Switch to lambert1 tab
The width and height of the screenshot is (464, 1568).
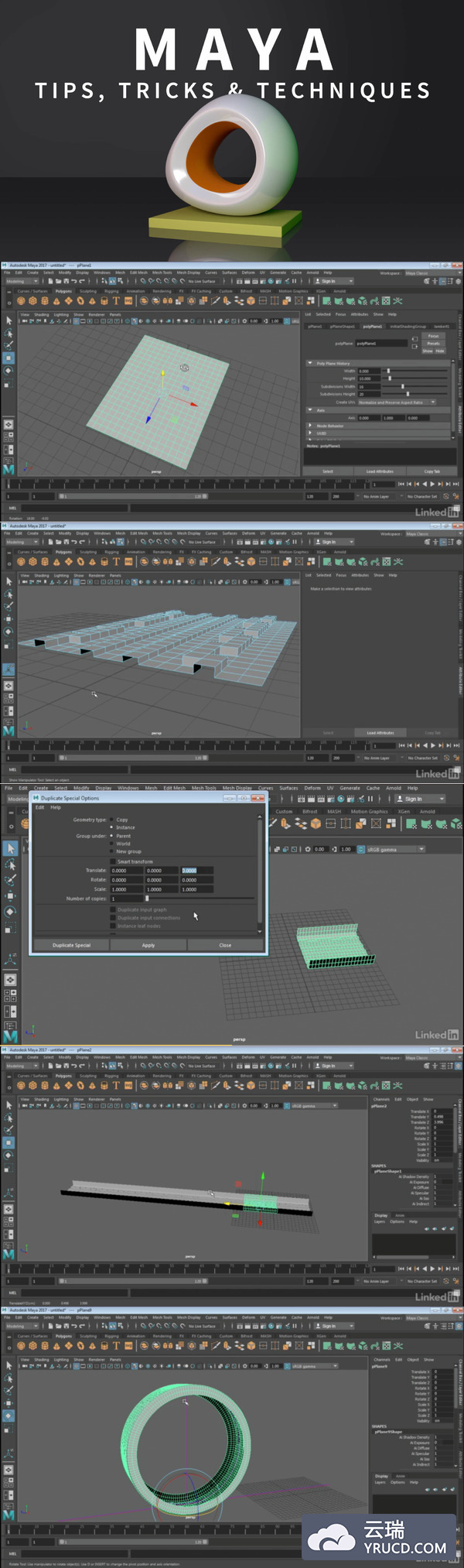click(x=442, y=327)
